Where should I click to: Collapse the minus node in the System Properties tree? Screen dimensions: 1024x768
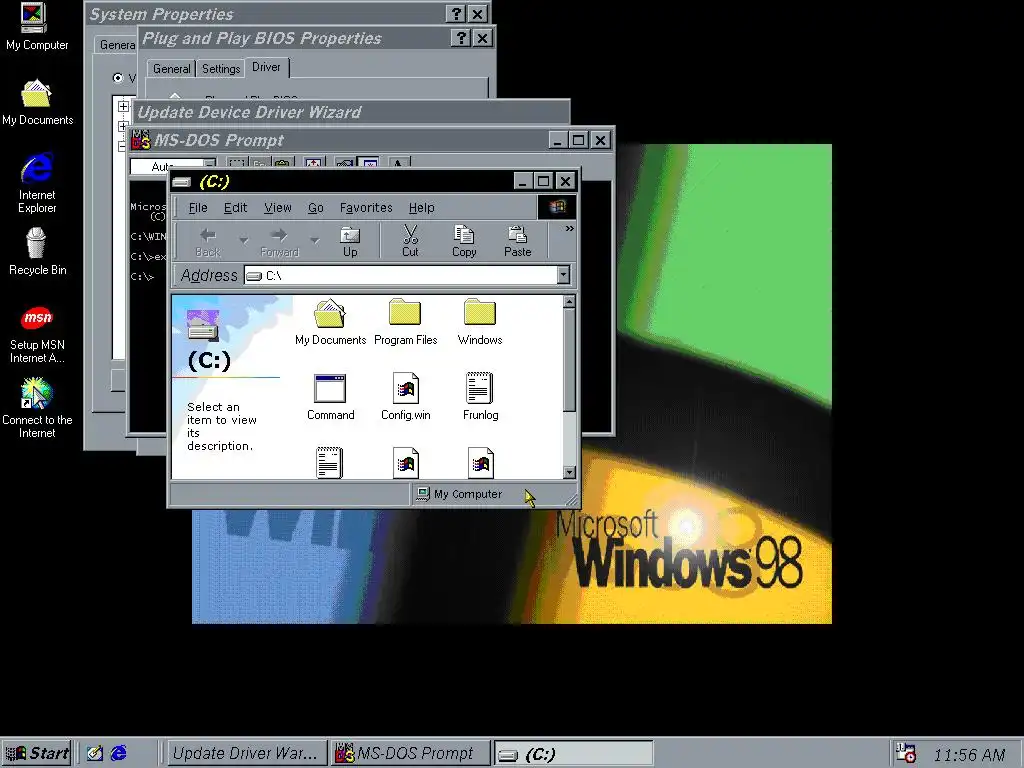121,147
